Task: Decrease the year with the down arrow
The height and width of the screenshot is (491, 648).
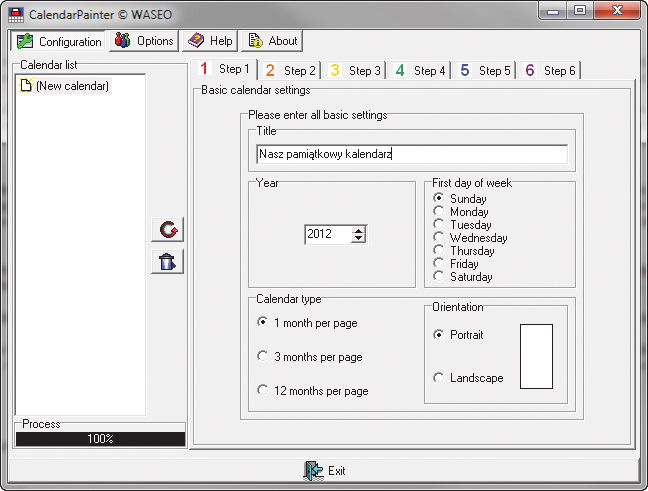Action: pos(359,238)
